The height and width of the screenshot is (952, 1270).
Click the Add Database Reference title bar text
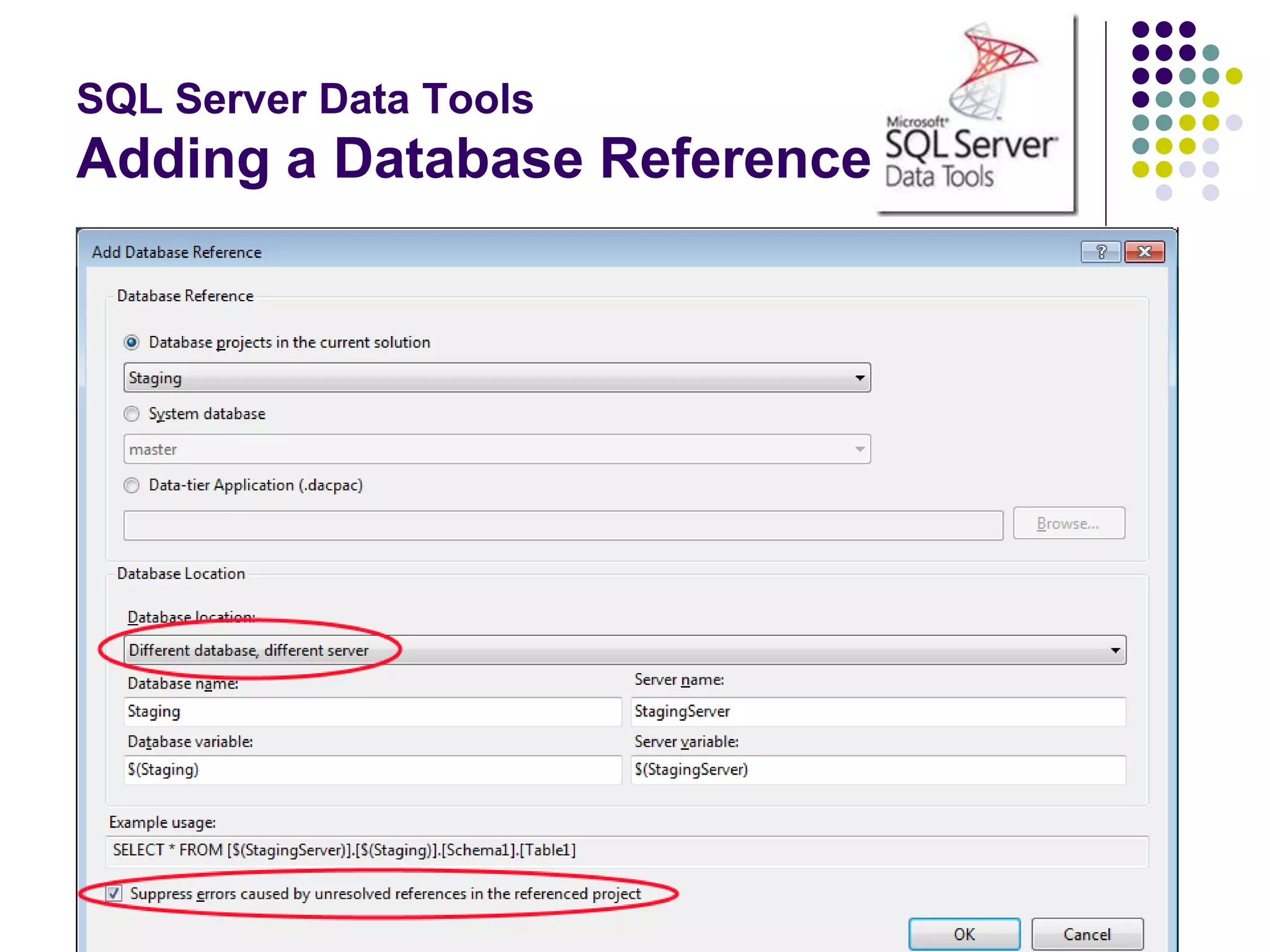[177, 252]
